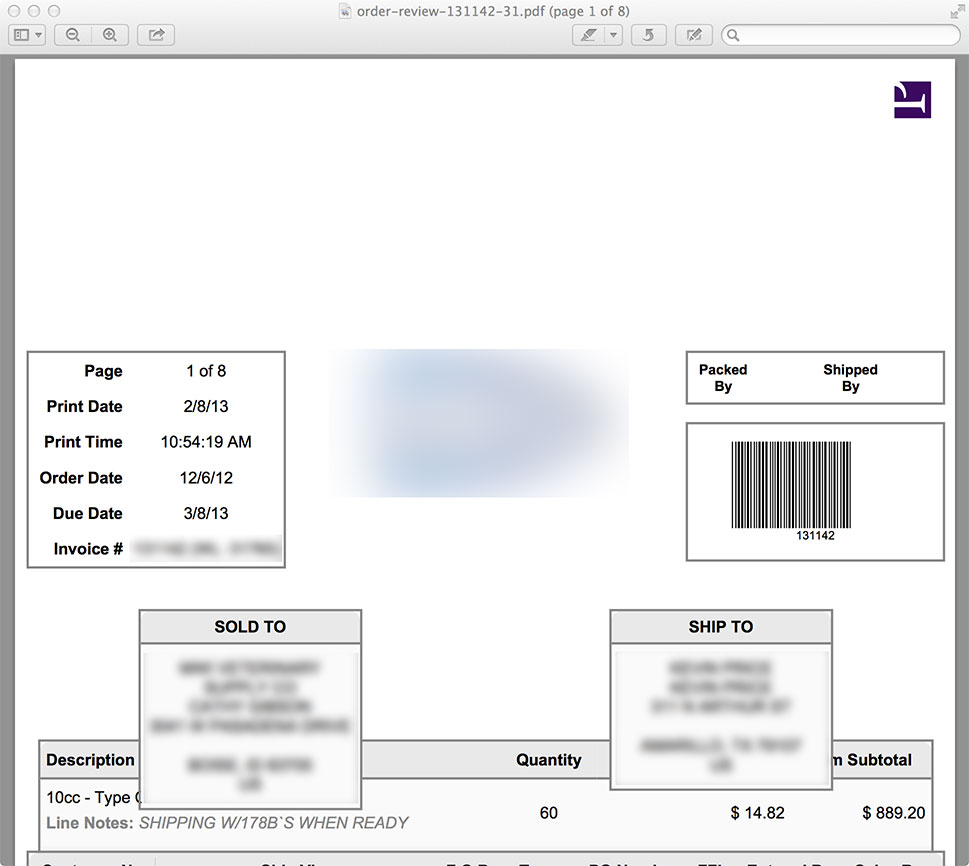Expand the highlight color dropdown arrow

pos(613,35)
